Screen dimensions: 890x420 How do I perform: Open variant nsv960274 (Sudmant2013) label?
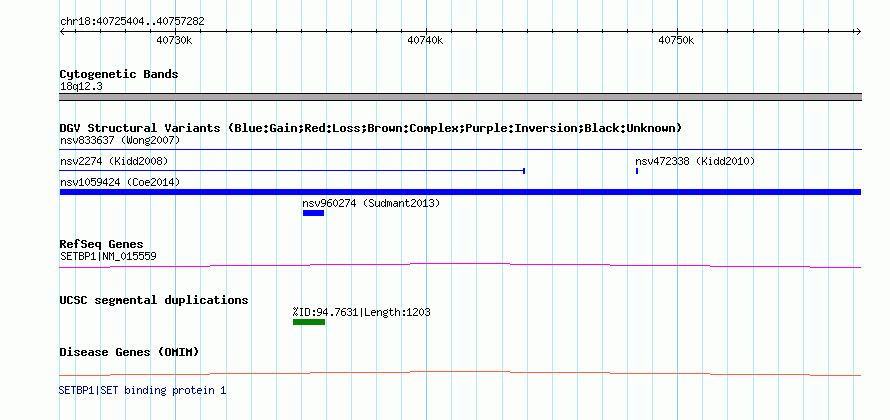(371, 203)
